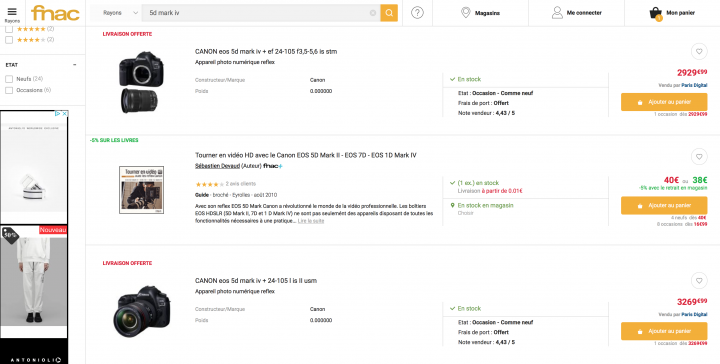Image resolution: width=720 pixels, height=364 pixels.
Task: Open the Me connecter menu item
Action: click(576, 13)
